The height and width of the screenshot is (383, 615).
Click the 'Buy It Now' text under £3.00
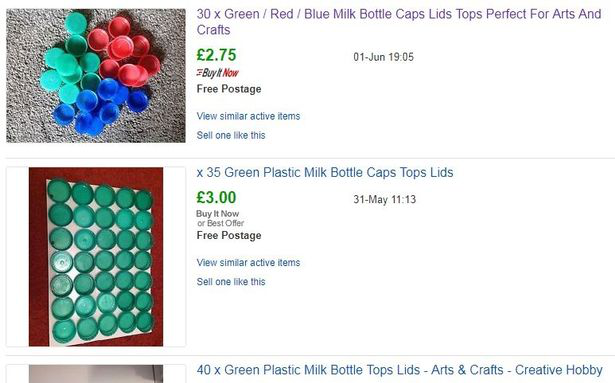coord(218,214)
